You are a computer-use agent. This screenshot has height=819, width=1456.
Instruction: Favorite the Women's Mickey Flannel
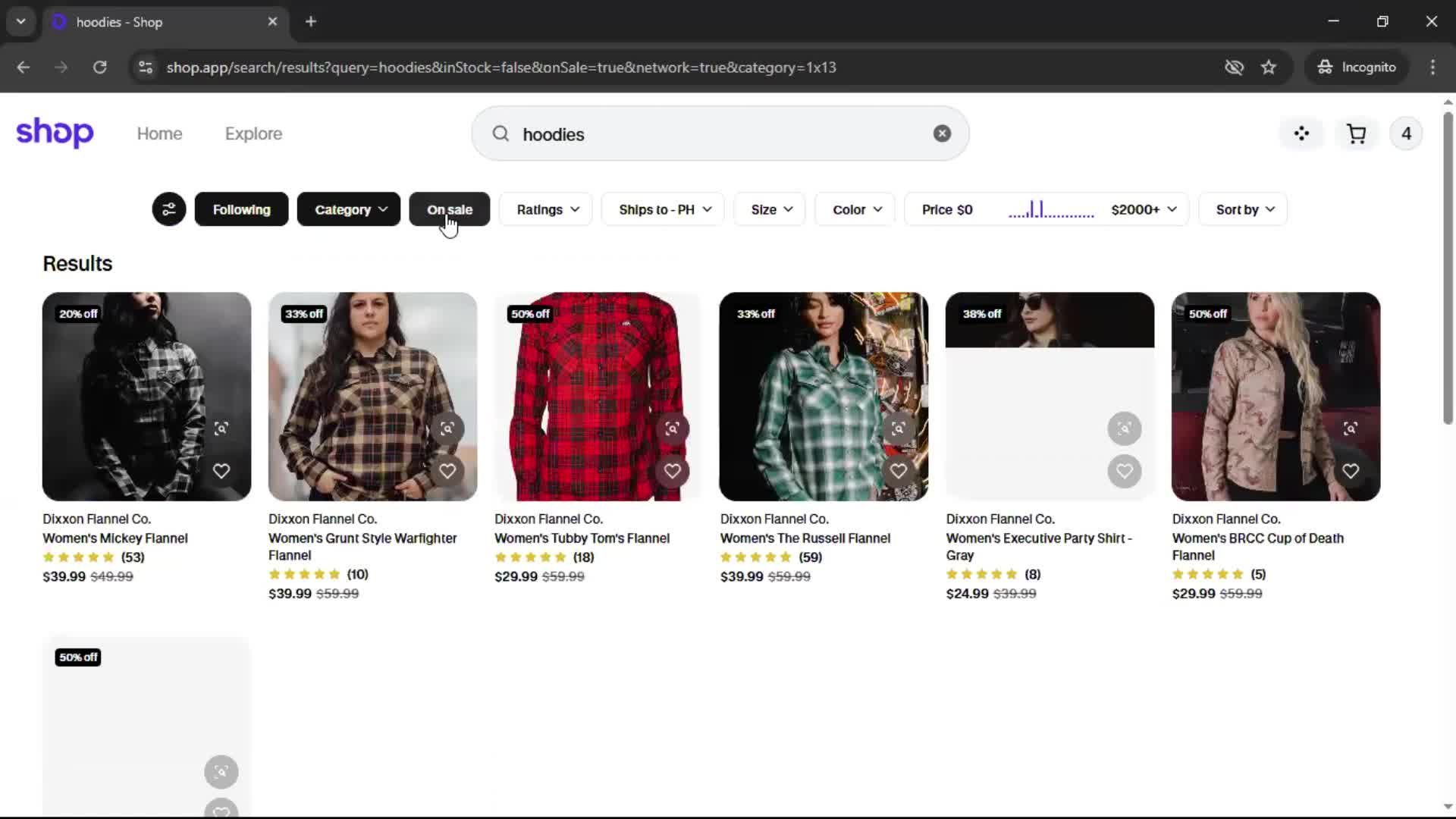coord(221,471)
